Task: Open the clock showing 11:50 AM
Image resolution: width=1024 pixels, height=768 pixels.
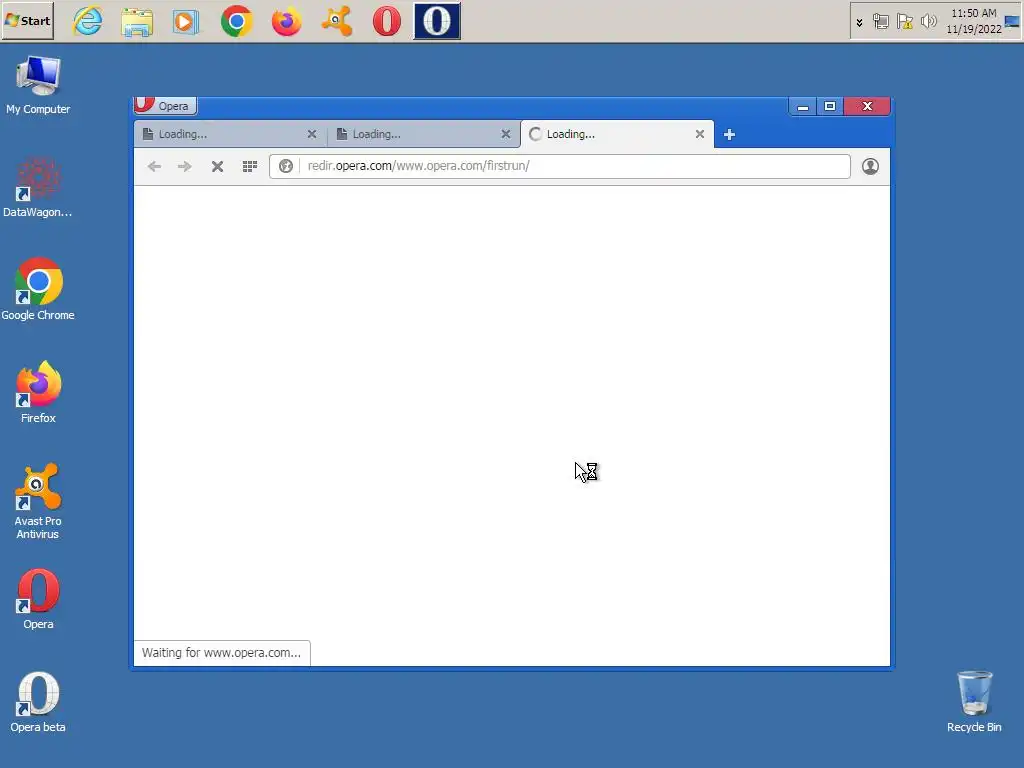Action: coord(974,21)
